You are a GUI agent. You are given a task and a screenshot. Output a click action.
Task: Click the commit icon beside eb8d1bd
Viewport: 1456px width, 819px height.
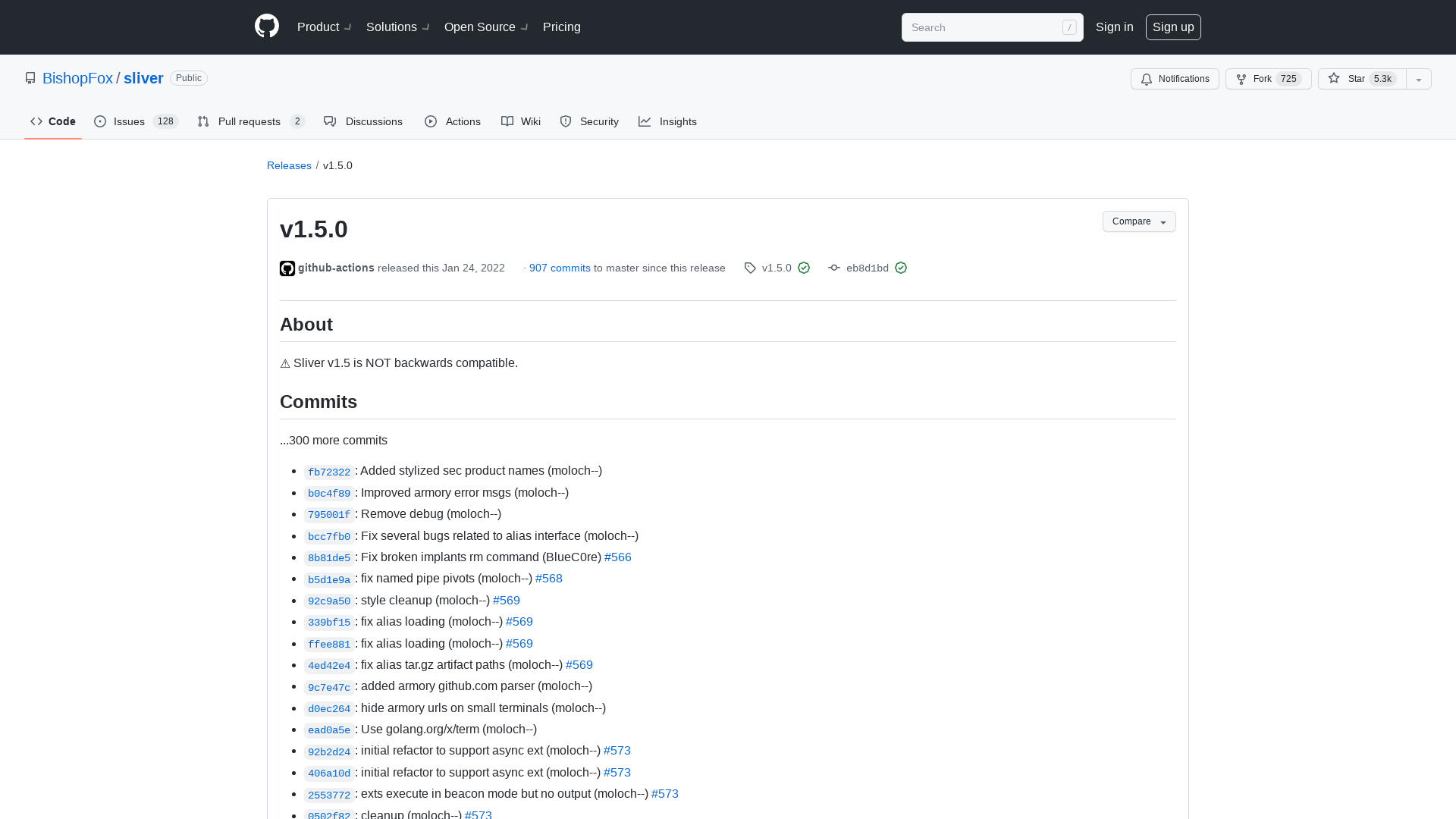(834, 268)
